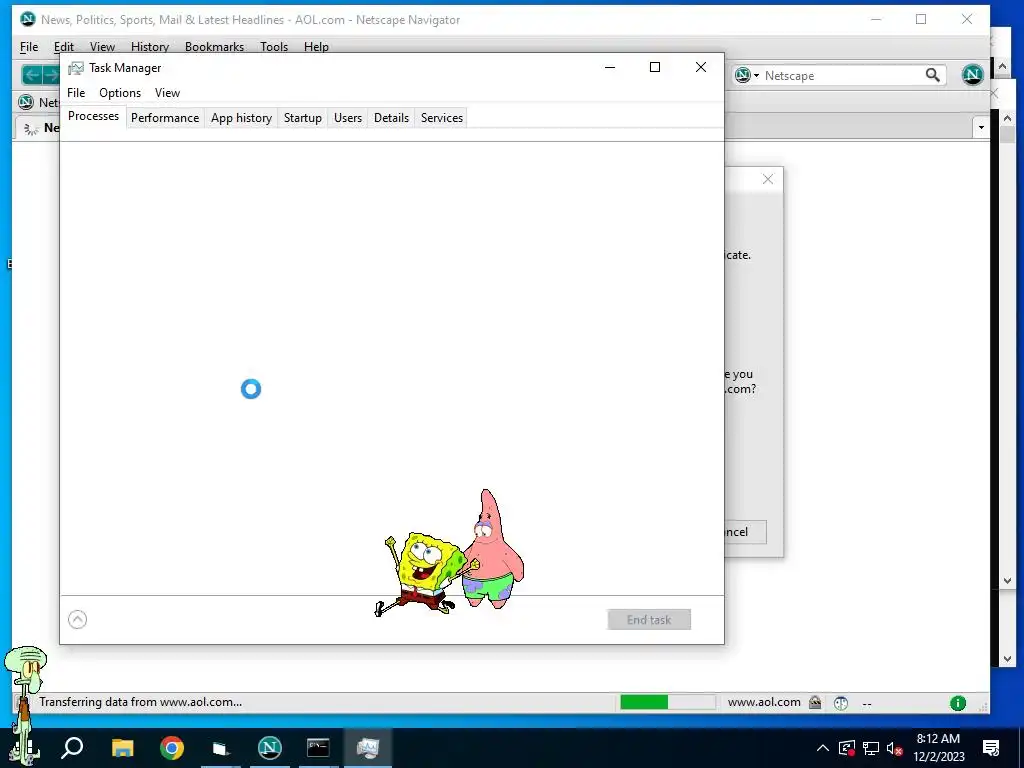This screenshot has height=768, width=1024.
Task: Maximize the Netscape Navigator window
Action: (x=921, y=19)
